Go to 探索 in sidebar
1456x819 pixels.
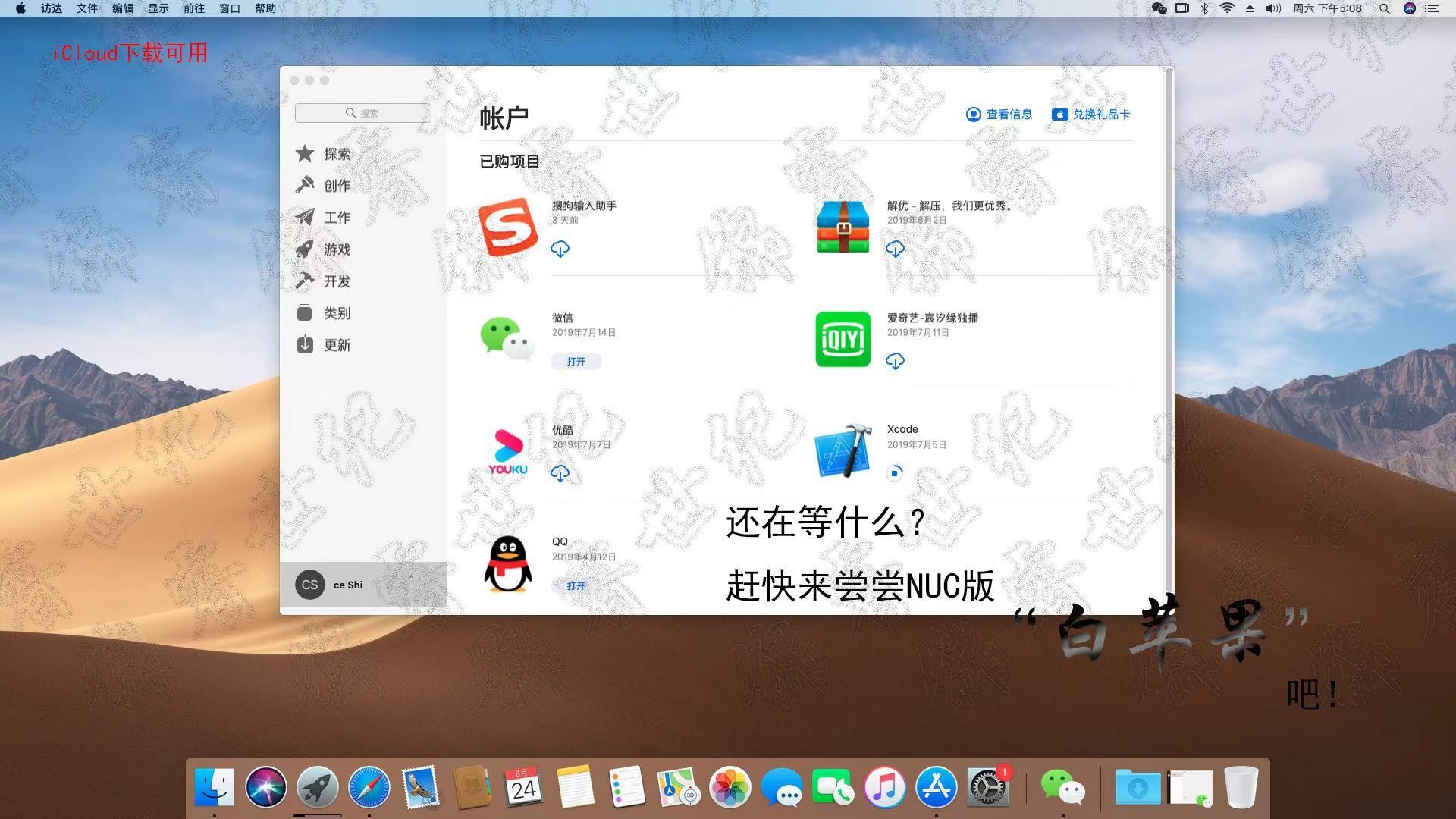(x=324, y=154)
